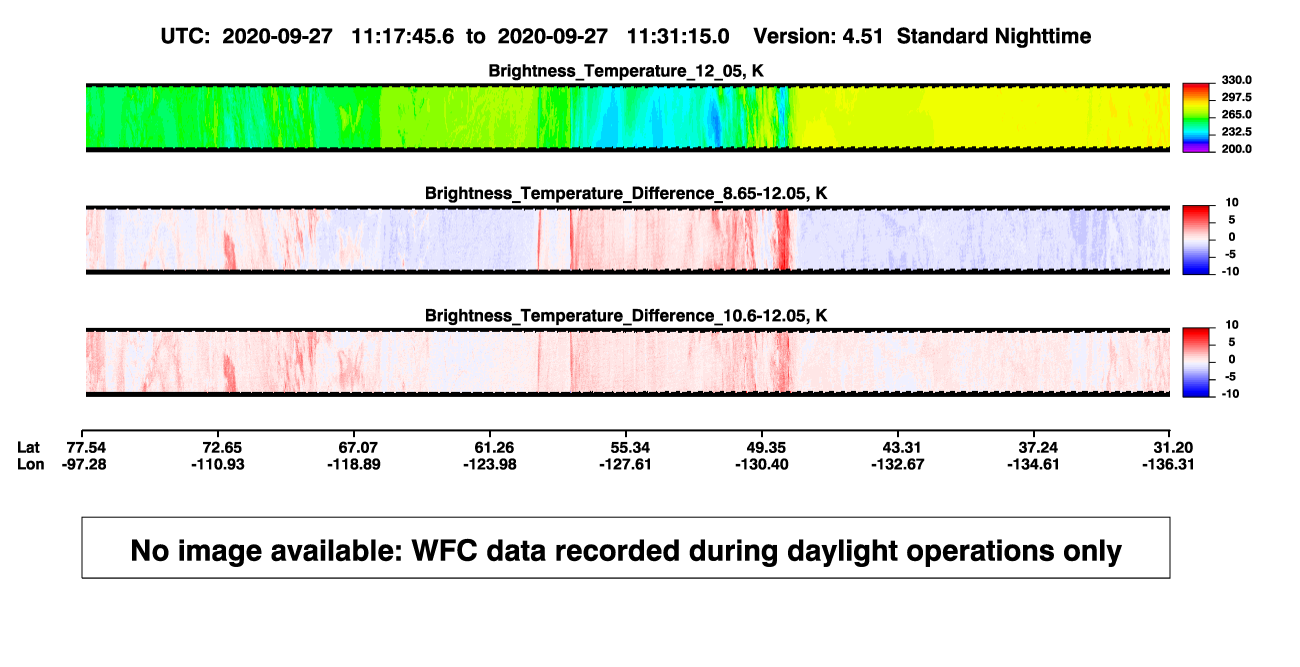Click the 12.05 K brightness temperature image strip

pyautogui.click(x=626, y=118)
